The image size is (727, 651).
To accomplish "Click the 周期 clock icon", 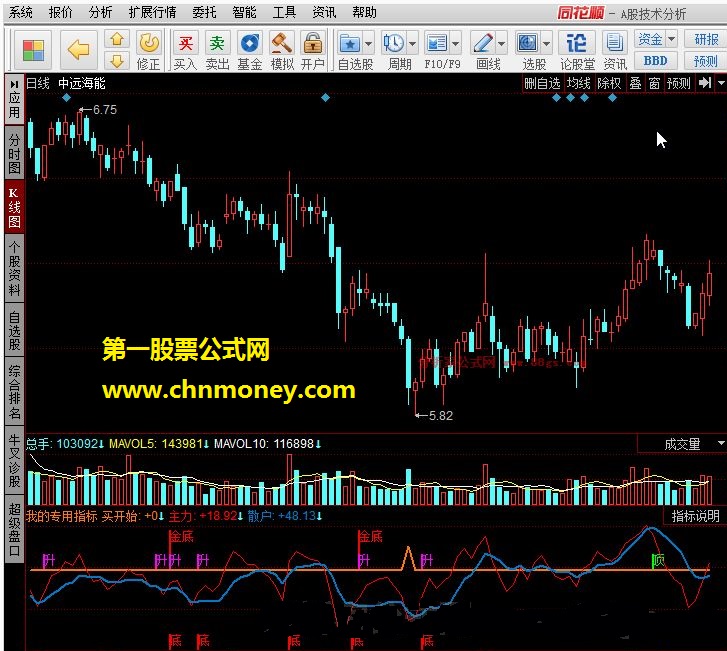I will [x=394, y=44].
